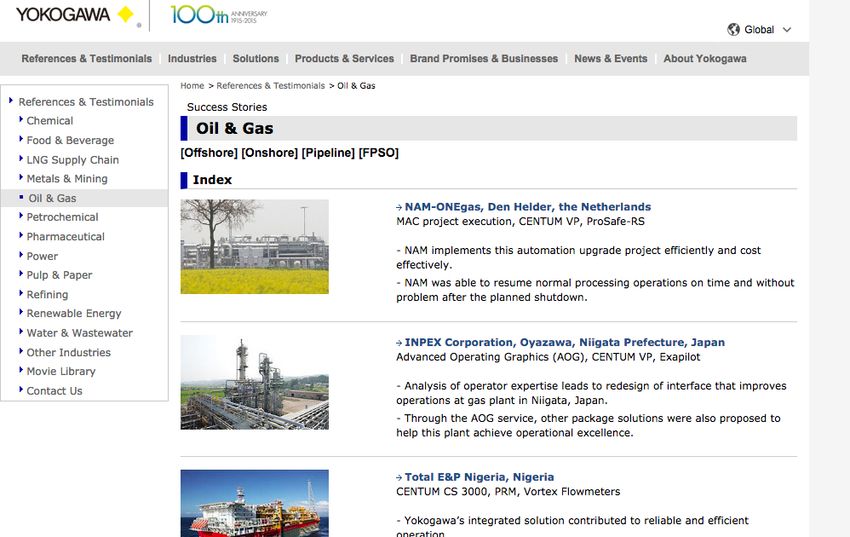
Task: Click the globe icon beside Global
Action: (733, 29)
